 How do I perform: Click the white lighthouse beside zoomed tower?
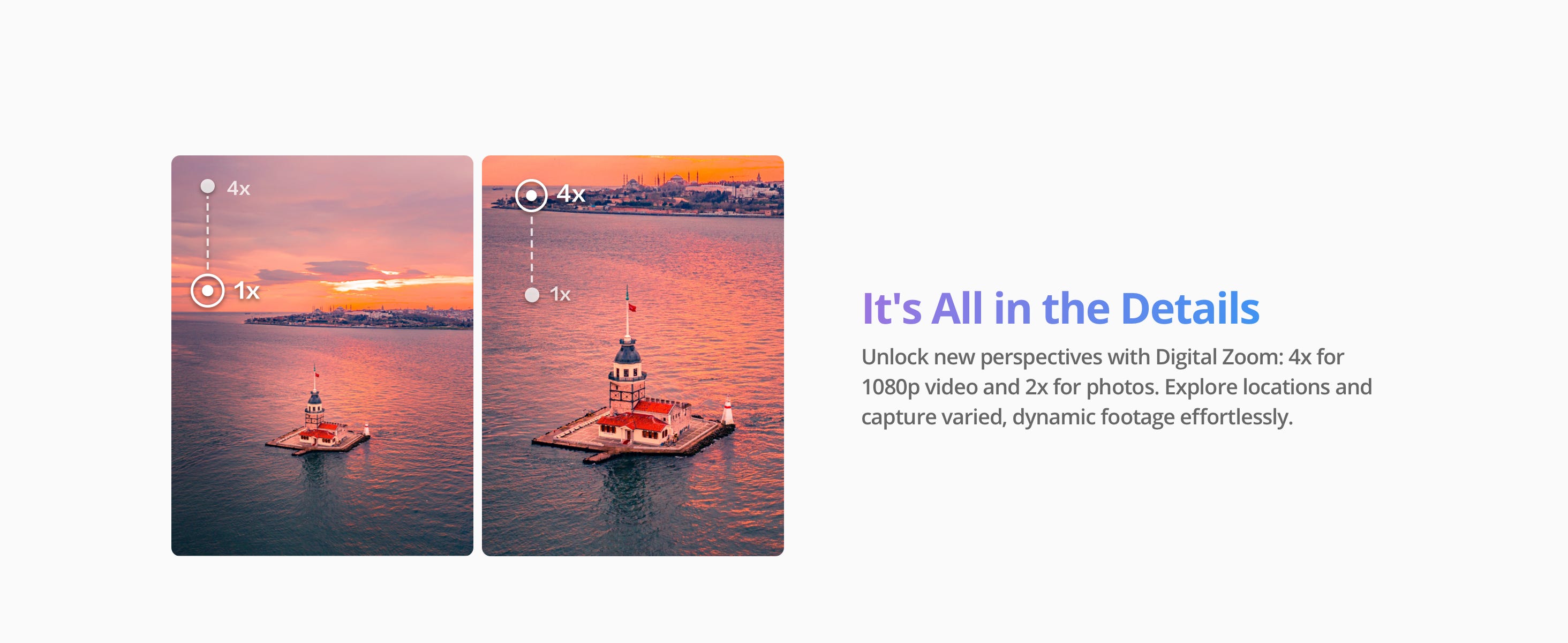pos(727,412)
